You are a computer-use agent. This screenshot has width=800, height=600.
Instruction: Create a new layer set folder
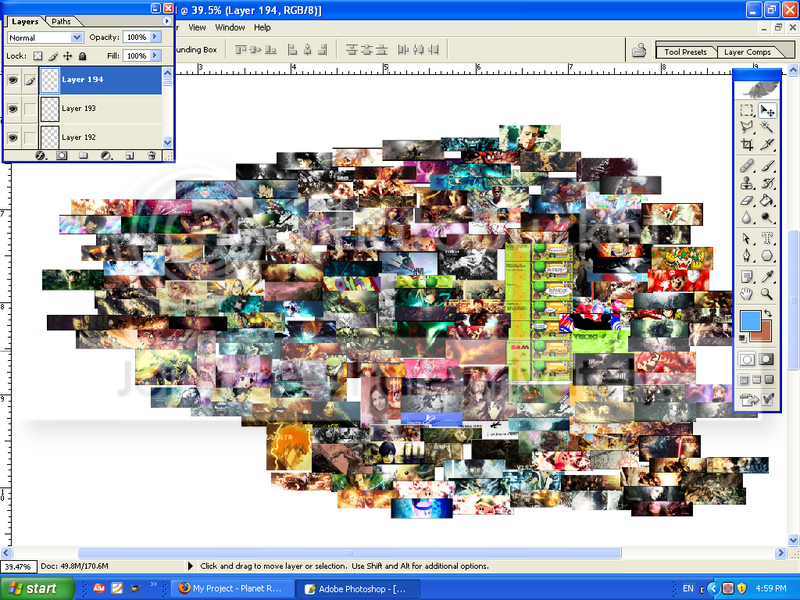[83, 156]
